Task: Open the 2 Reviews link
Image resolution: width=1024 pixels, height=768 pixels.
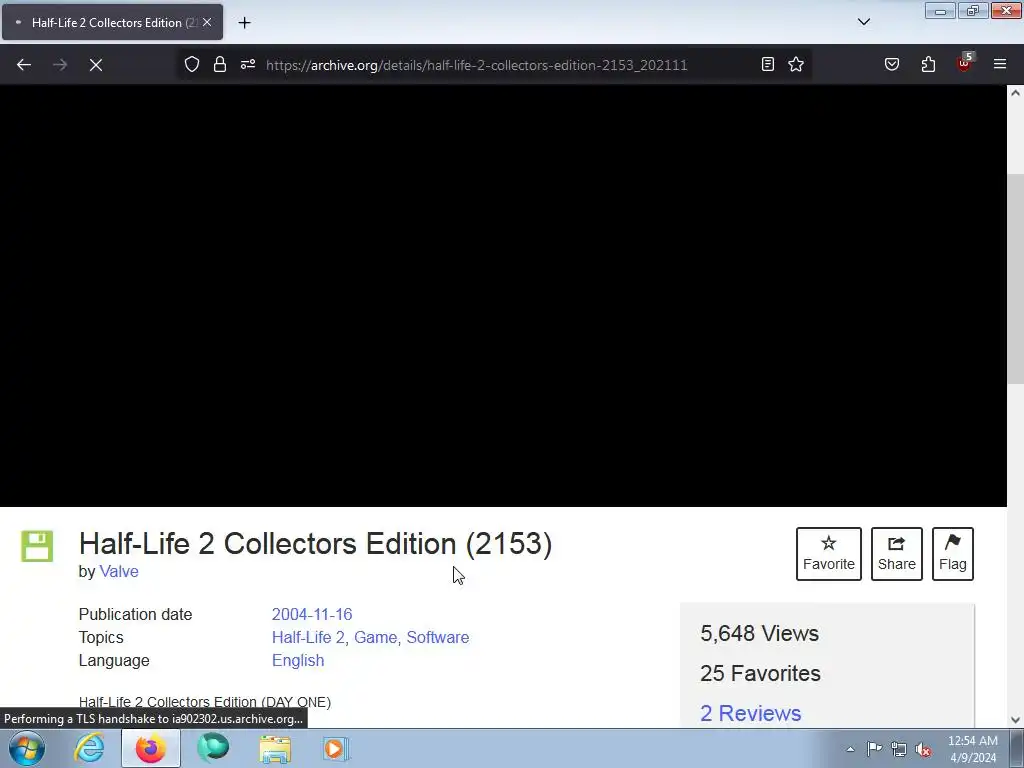Action: [x=750, y=713]
